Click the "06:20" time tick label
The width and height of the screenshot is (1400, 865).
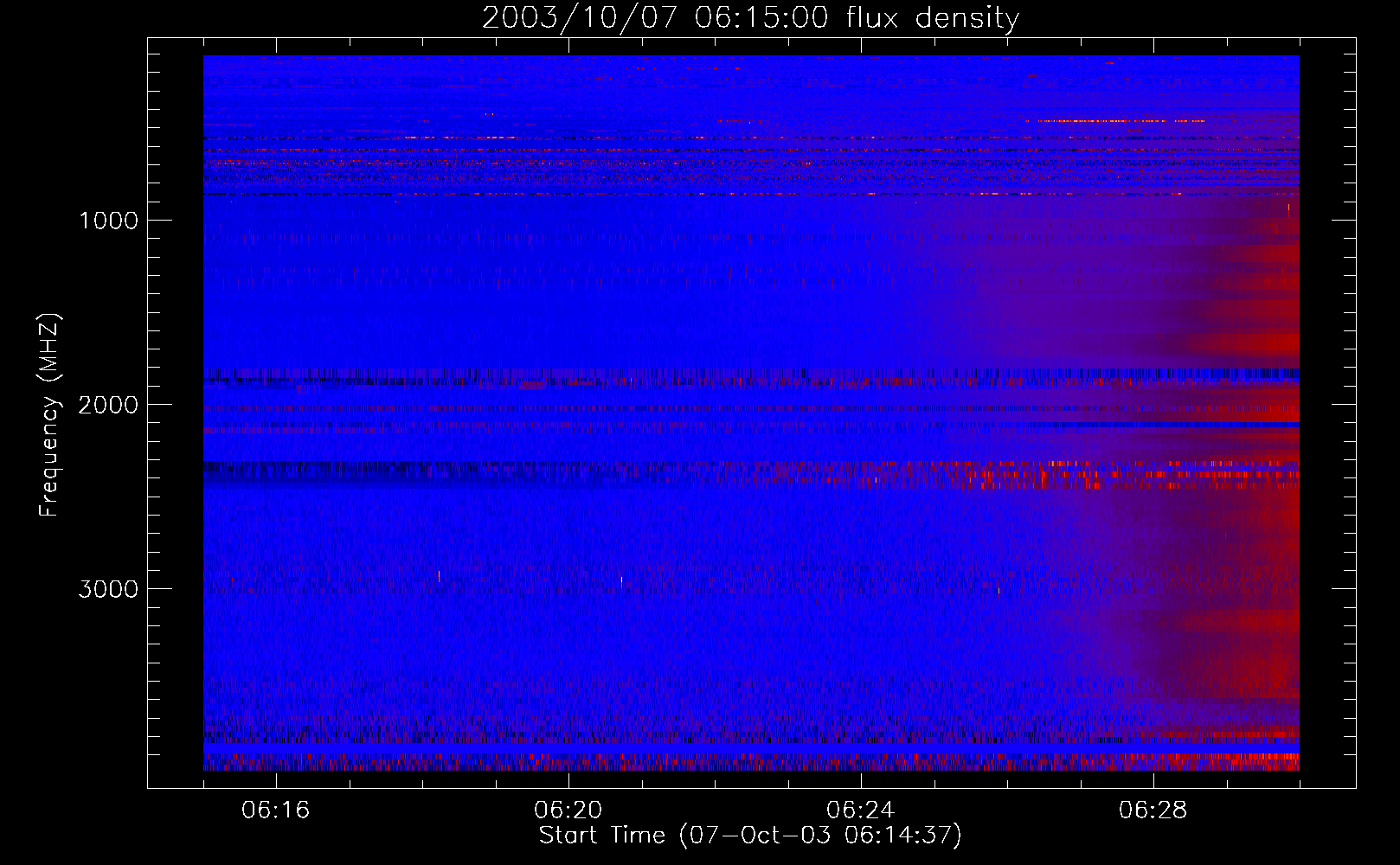(x=568, y=811)
